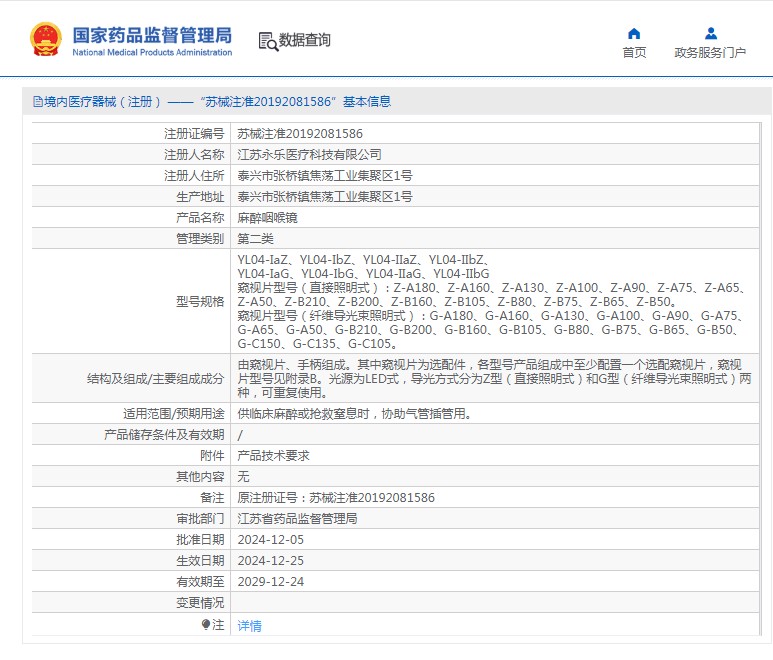The height and width of the screenshot is (660, 773).
Task: Click the document icon before 境内医疗器械
Action: click(37, 102)
